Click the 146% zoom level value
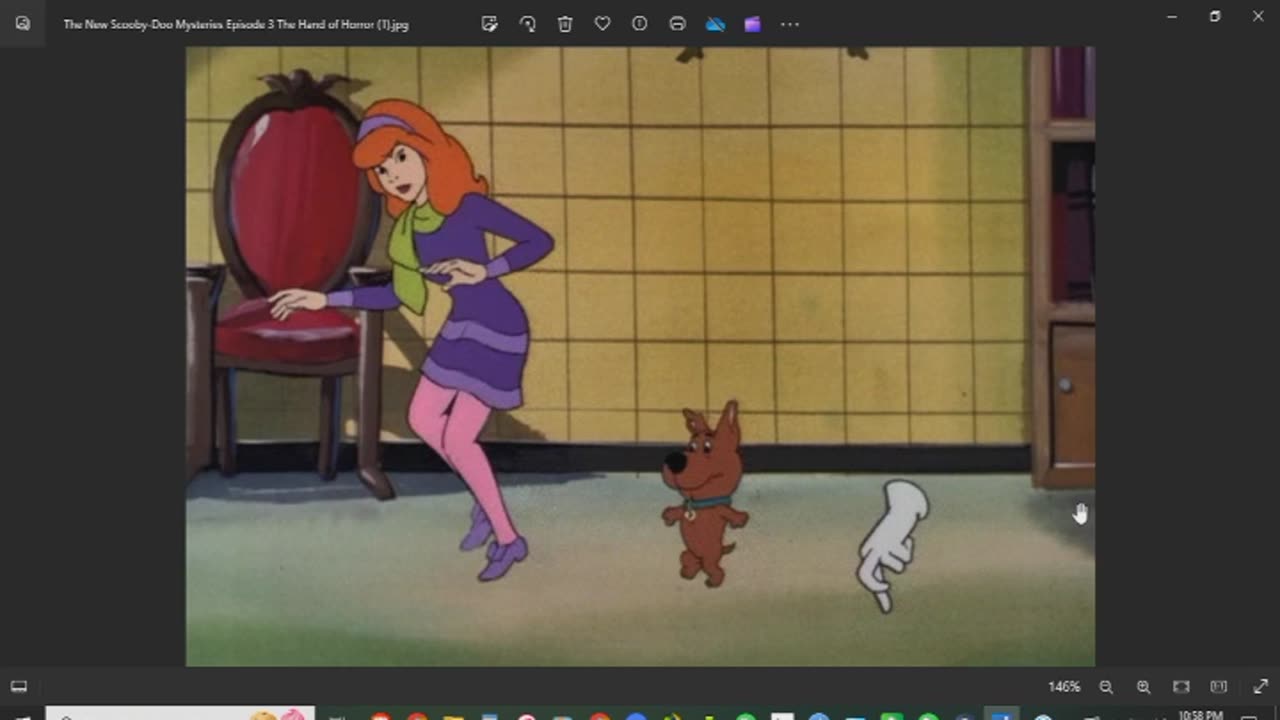The width and height of the screenshot is (1280, 720). click(x=1064, y=687)
